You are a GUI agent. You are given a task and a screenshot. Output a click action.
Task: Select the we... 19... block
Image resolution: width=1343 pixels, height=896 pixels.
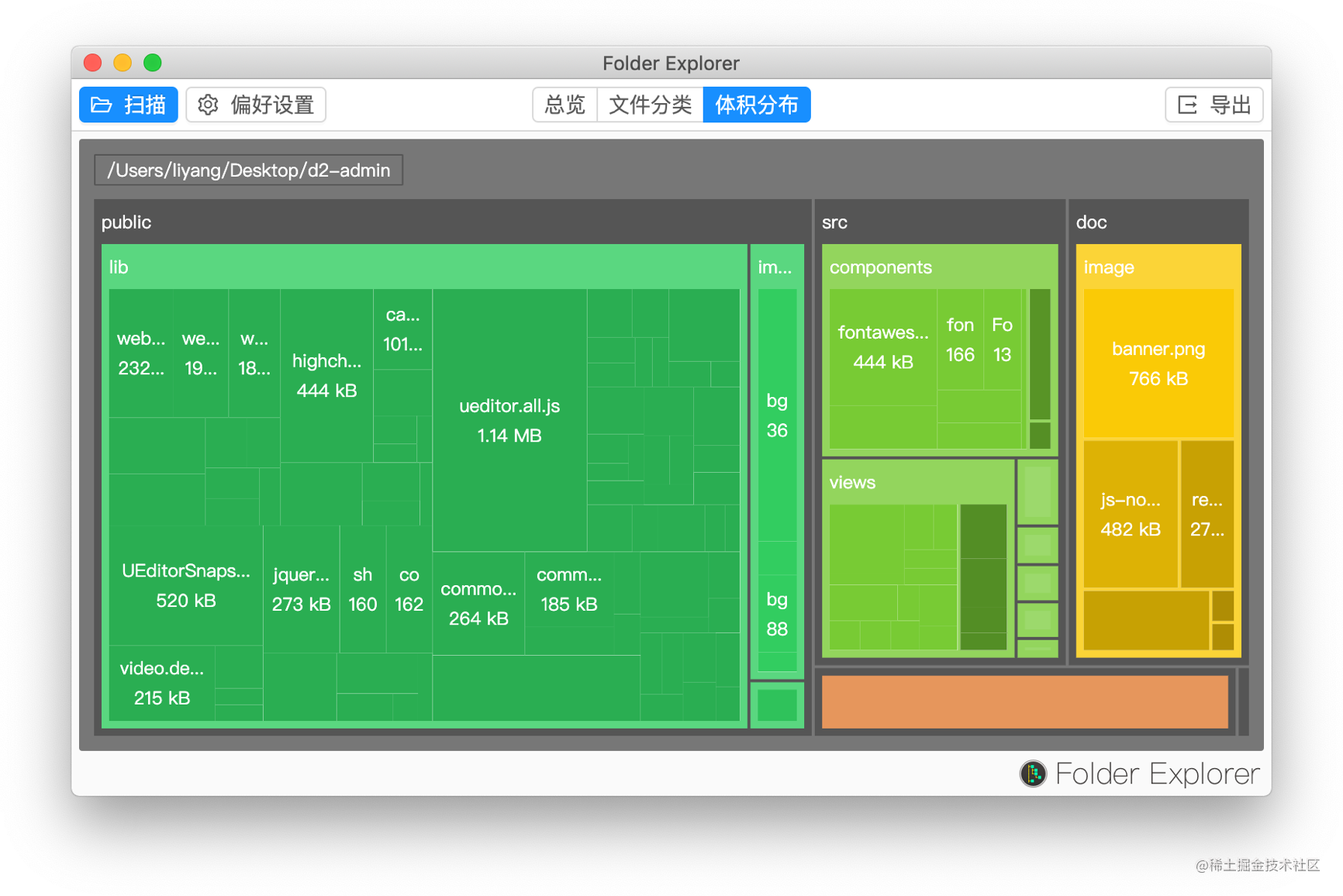pyautogui.click(x=201, y=353)
